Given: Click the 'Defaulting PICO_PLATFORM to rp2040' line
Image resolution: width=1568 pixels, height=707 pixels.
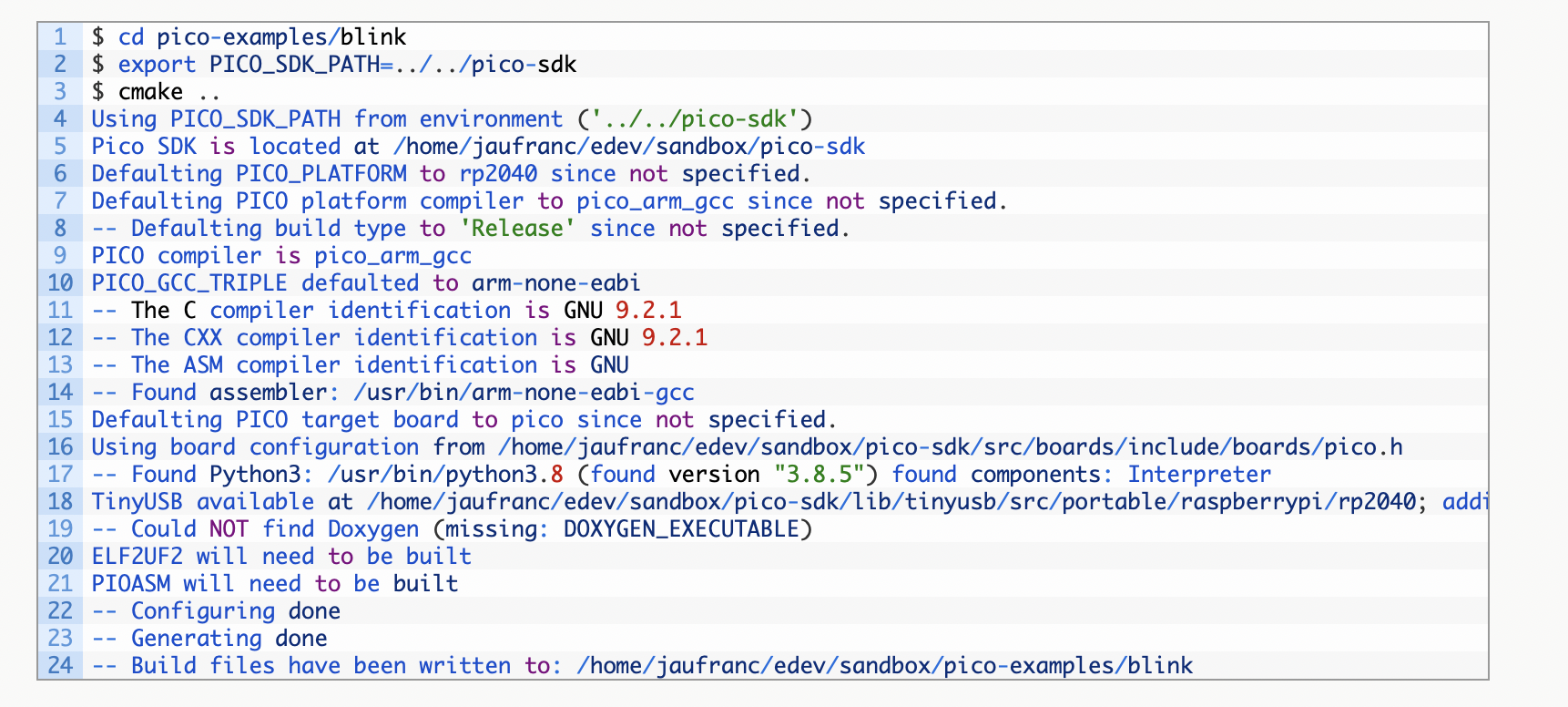Looking at the screenshot, I should coord(451,174).
